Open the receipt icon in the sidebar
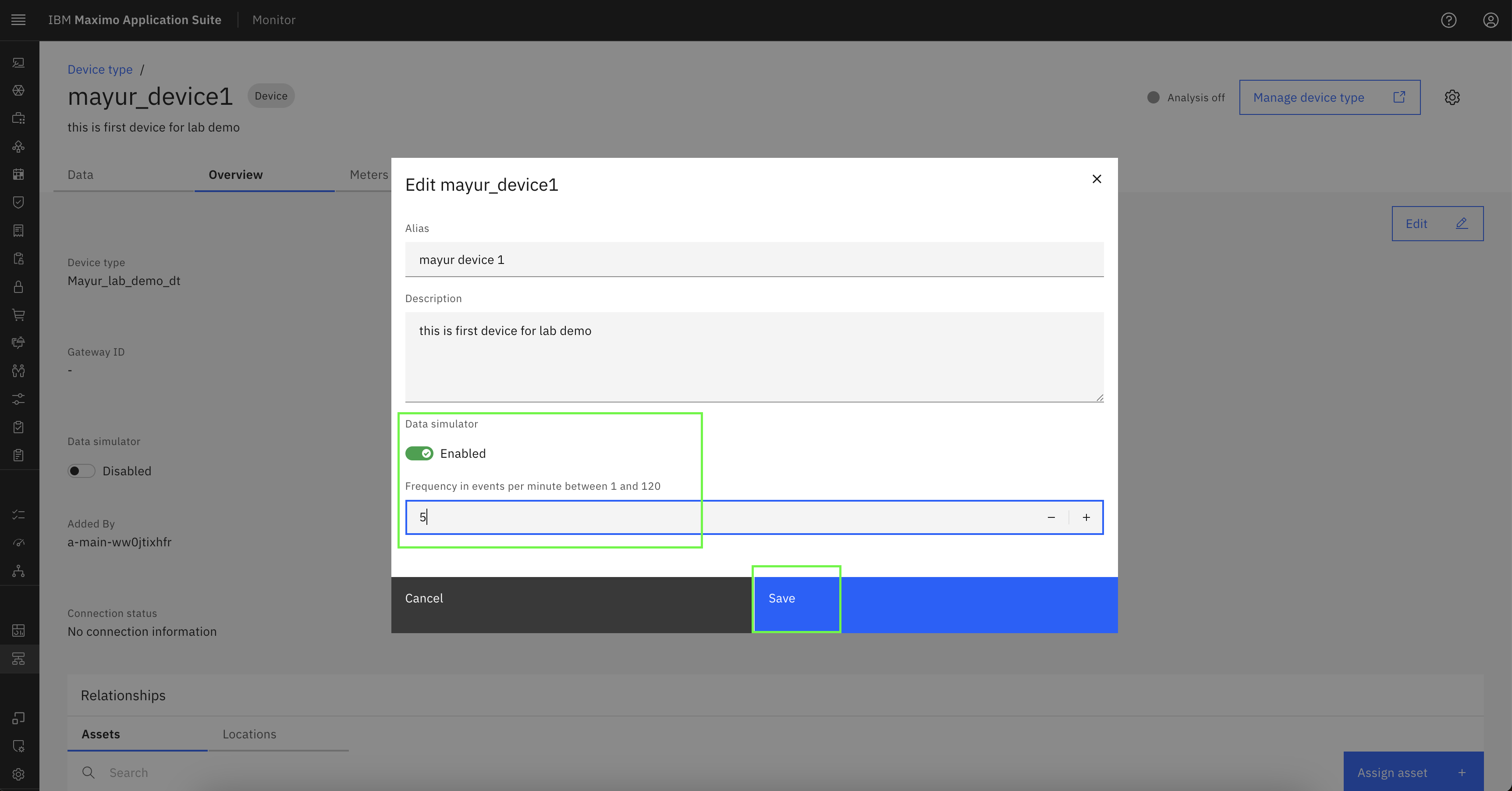1512x791 pixels. tap(19, 231)
